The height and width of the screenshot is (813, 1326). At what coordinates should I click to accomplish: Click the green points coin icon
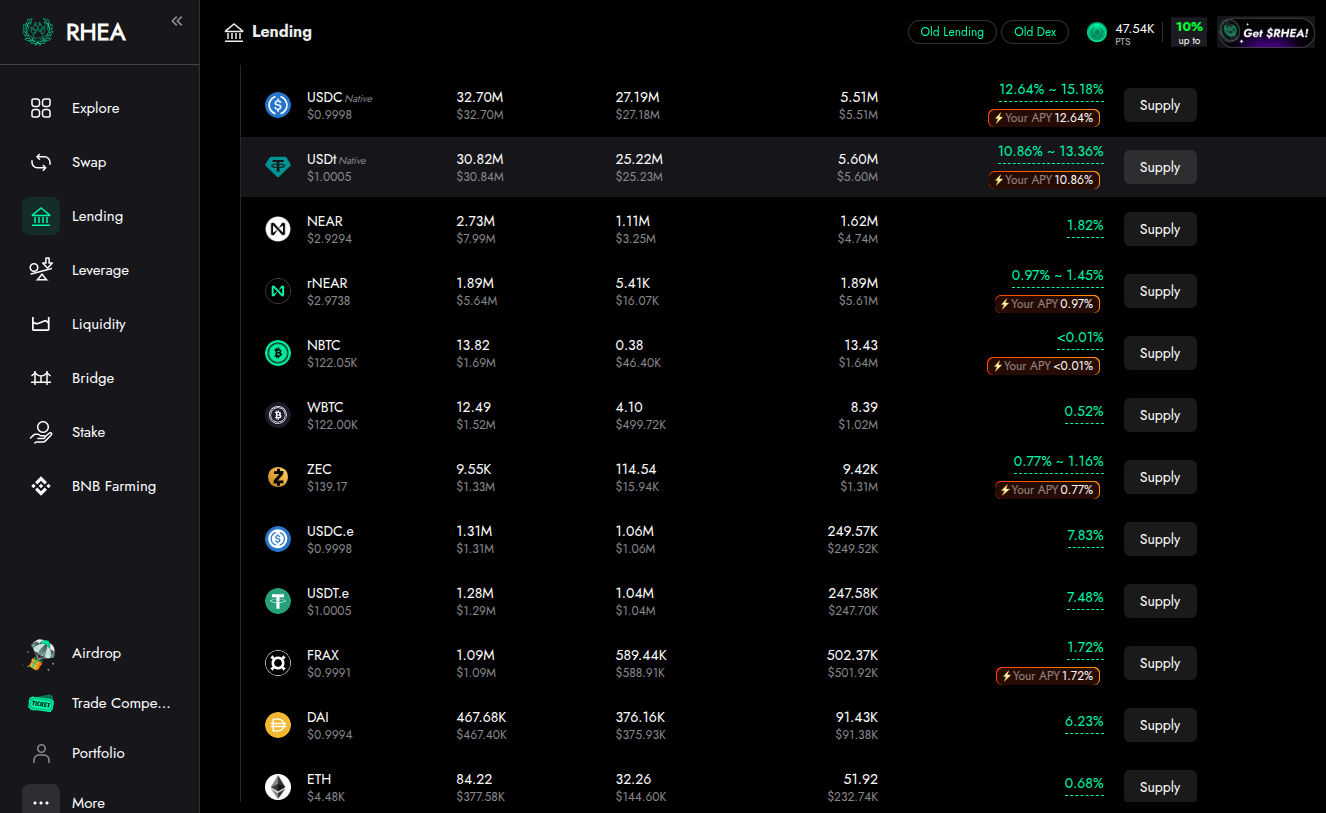(x=1098, y=33)
